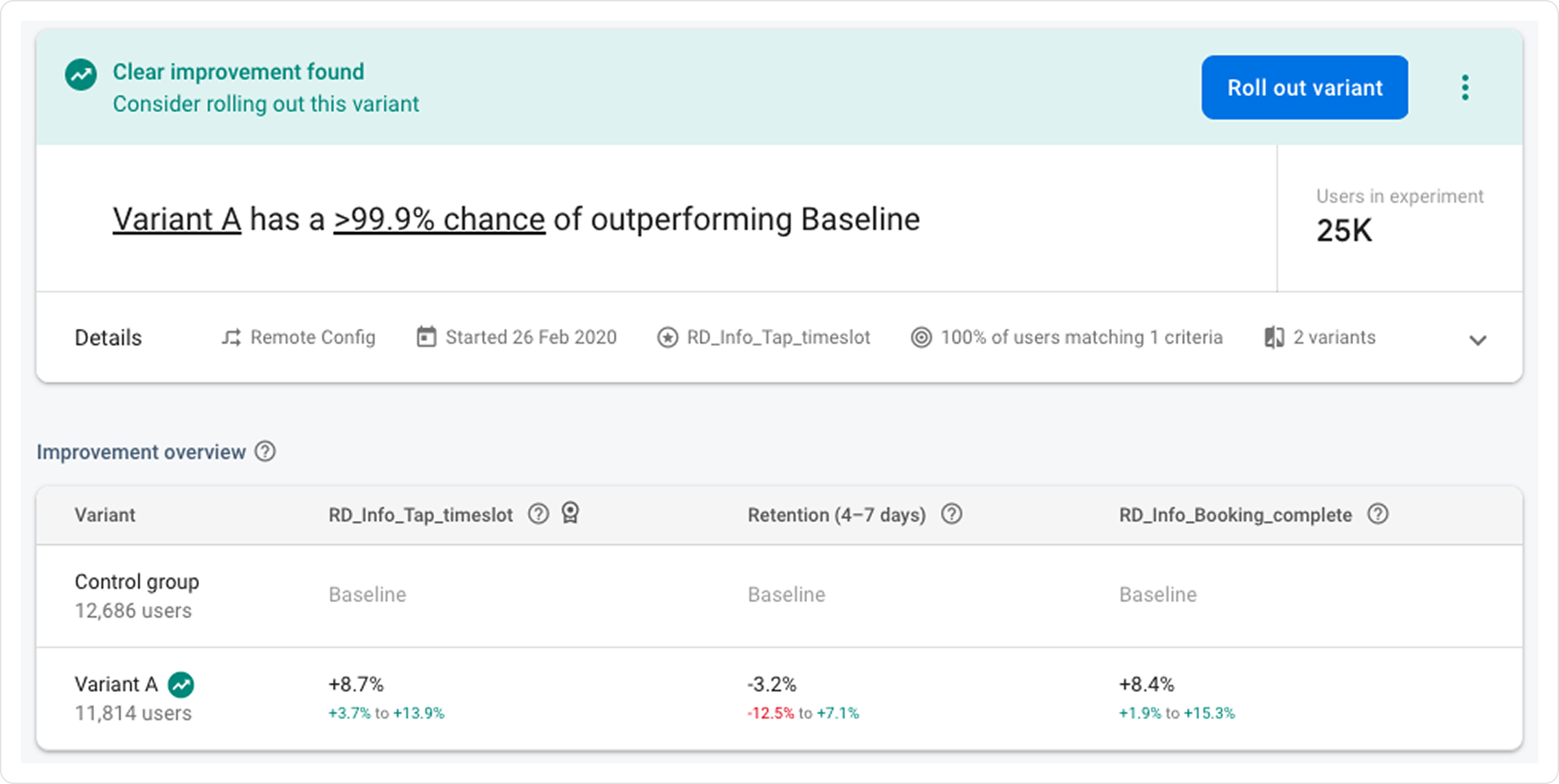Expand the Details section chevron

click(1477, 340)
